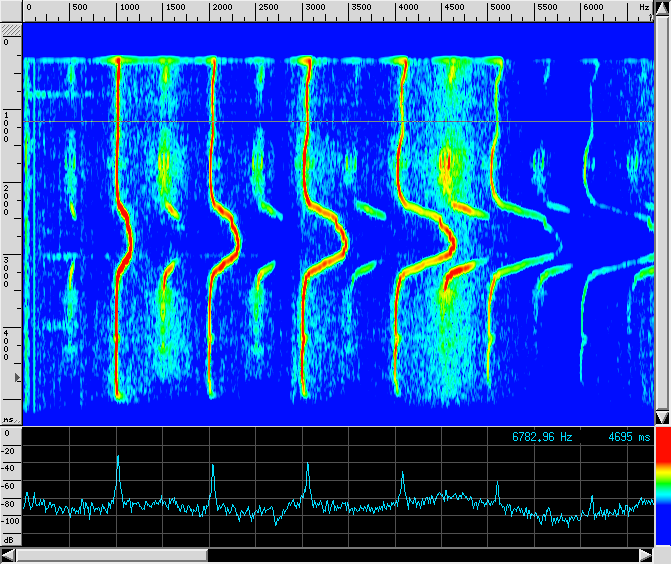Click the left arrow of the horizontal scrollbar
Screen dimensions: 671x564
coord(8,555)
